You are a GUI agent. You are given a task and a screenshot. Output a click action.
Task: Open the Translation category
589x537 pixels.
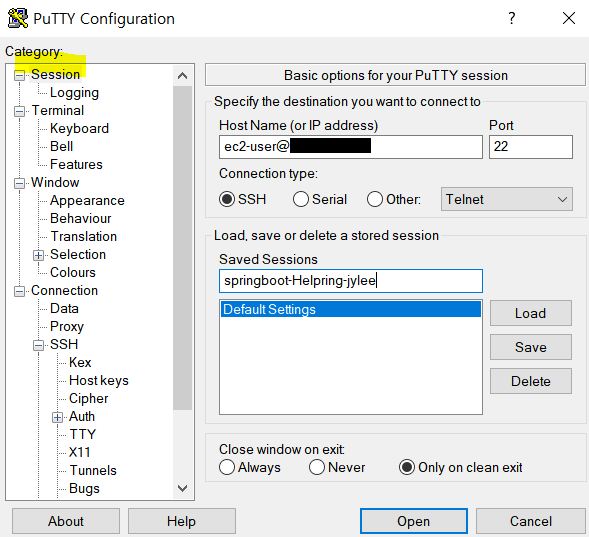84,237
